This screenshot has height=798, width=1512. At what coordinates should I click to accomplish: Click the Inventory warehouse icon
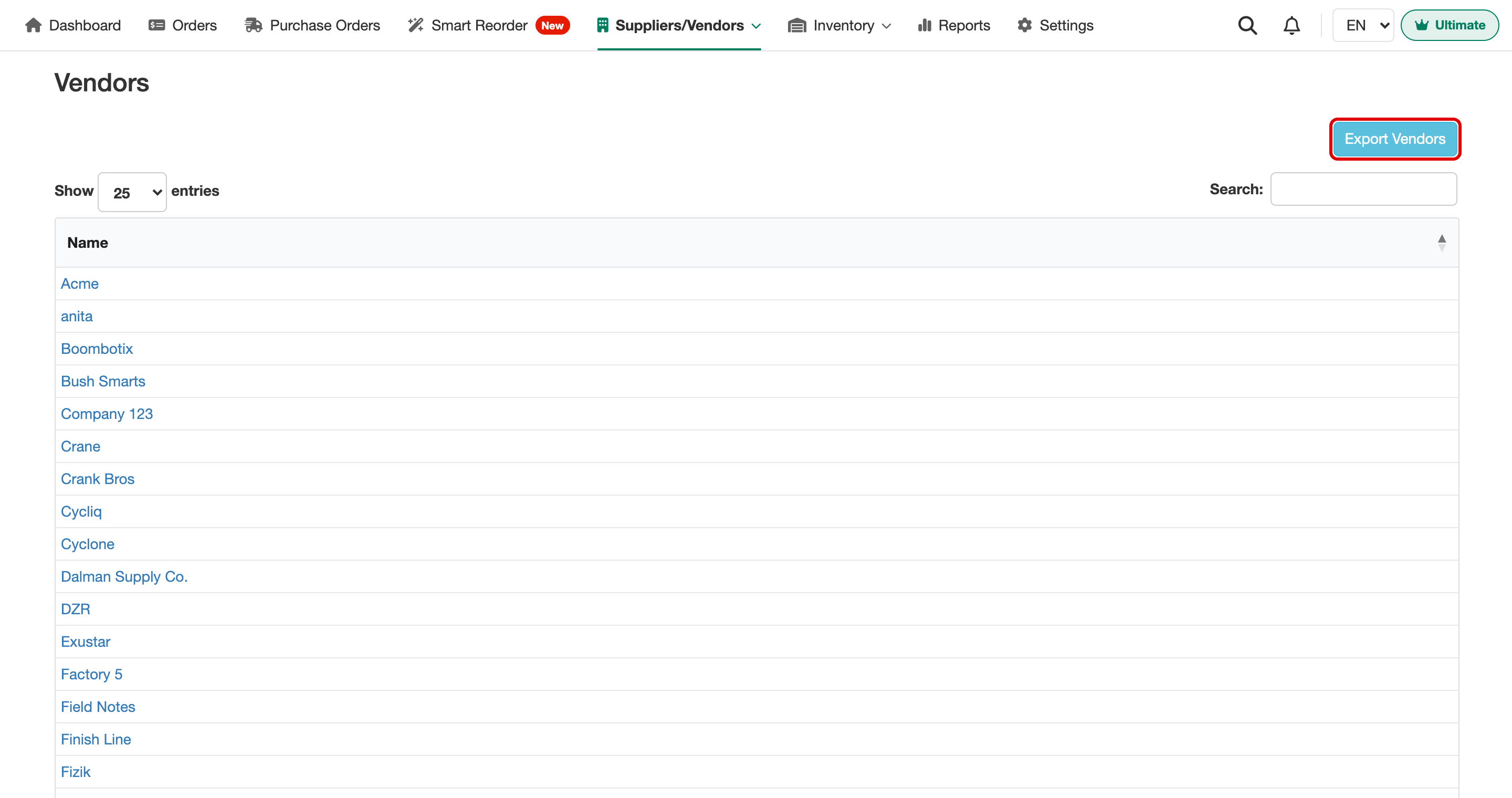coord(796,25)
